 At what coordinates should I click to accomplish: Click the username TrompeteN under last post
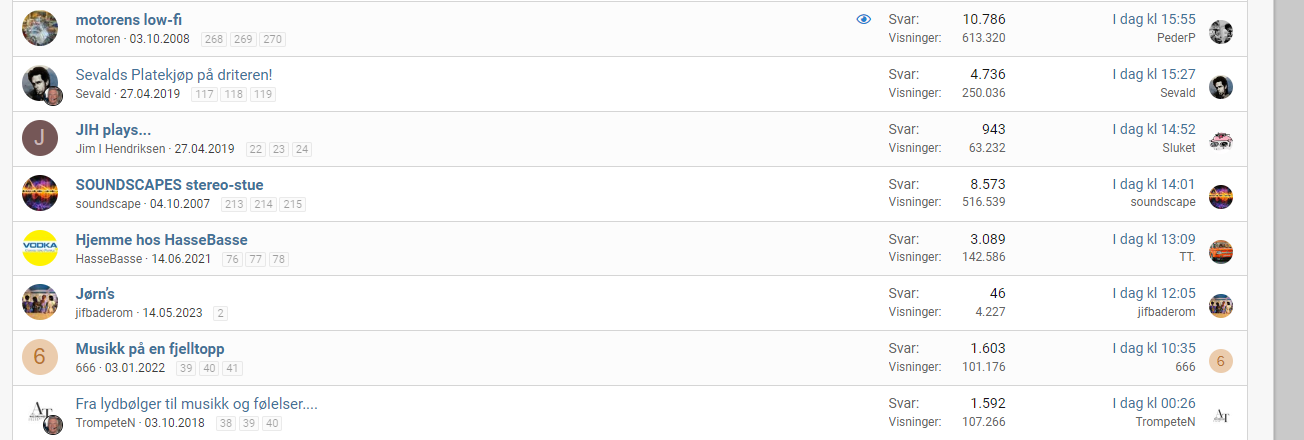(1165, 422)
